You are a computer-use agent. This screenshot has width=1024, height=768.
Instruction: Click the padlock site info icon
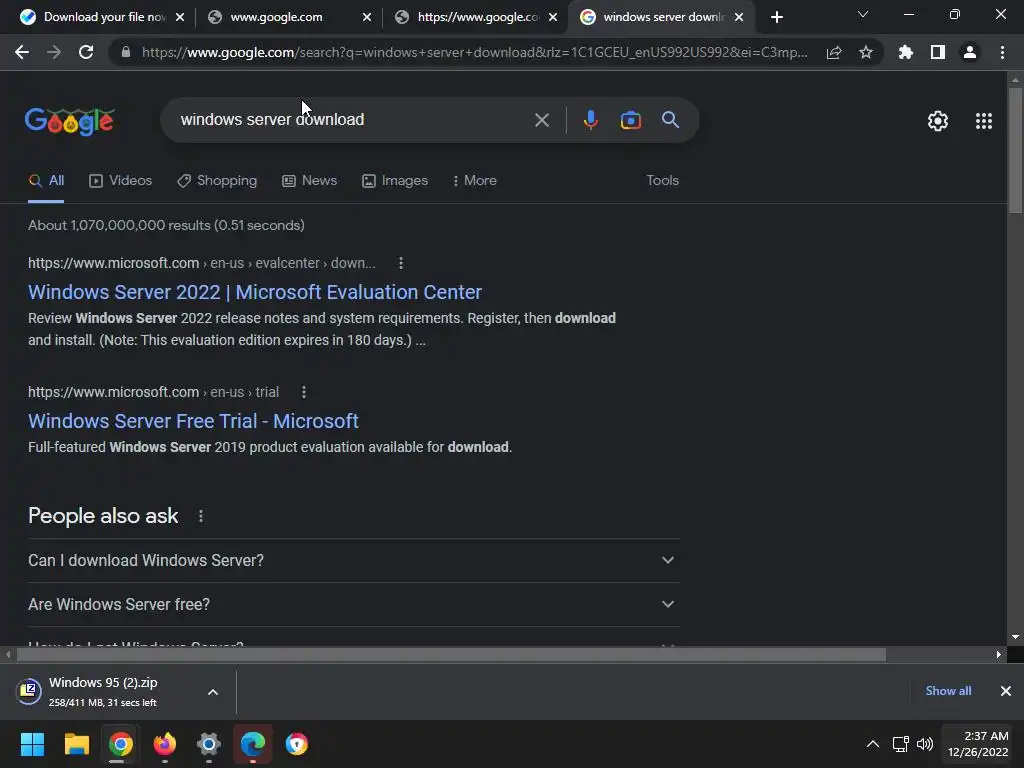(x=126, y=52)
